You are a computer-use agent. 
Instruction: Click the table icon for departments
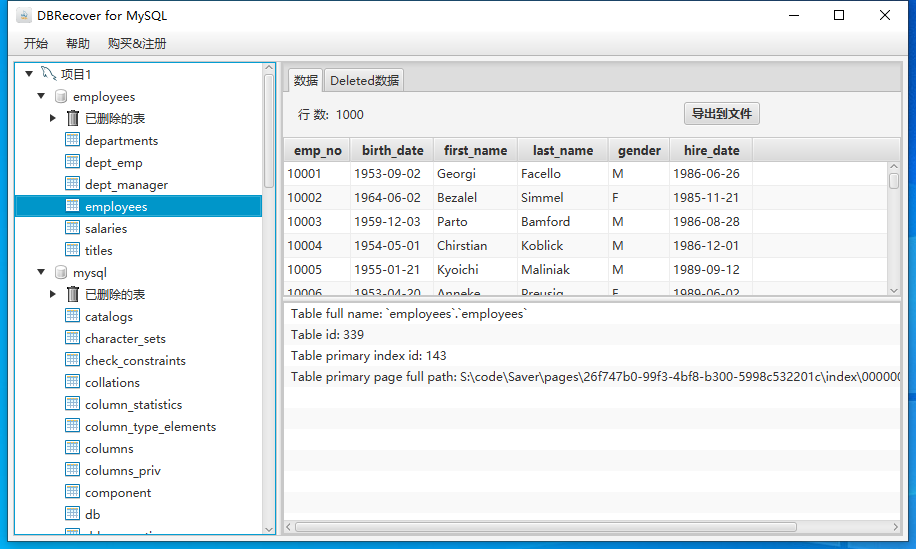(72, 140)
